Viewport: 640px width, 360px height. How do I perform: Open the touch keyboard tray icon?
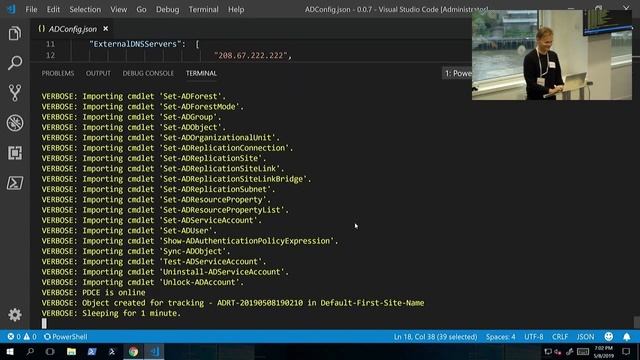[x=583, y=351]
